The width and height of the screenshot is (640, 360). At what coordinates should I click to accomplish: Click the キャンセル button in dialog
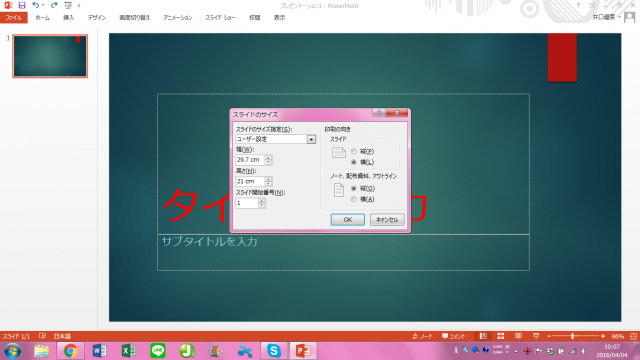pyautogui.click(x=387, y=220)
